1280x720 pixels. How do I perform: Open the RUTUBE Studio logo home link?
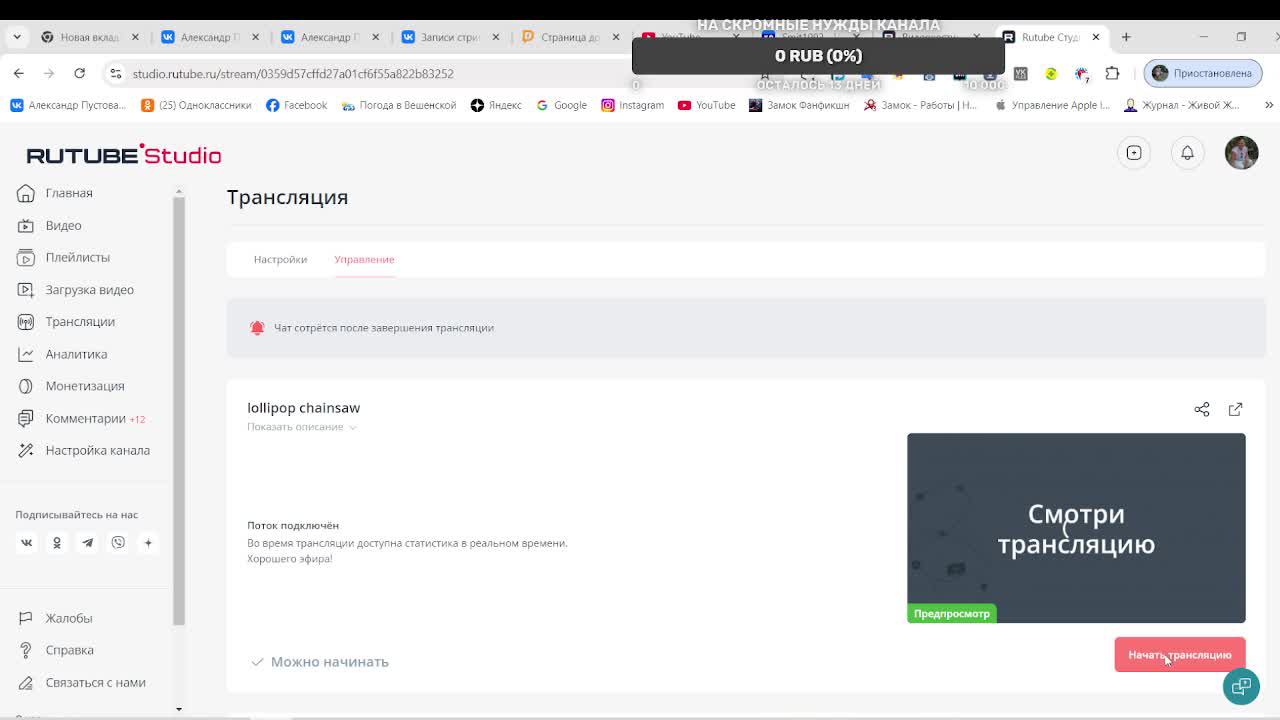coord(124,155)
